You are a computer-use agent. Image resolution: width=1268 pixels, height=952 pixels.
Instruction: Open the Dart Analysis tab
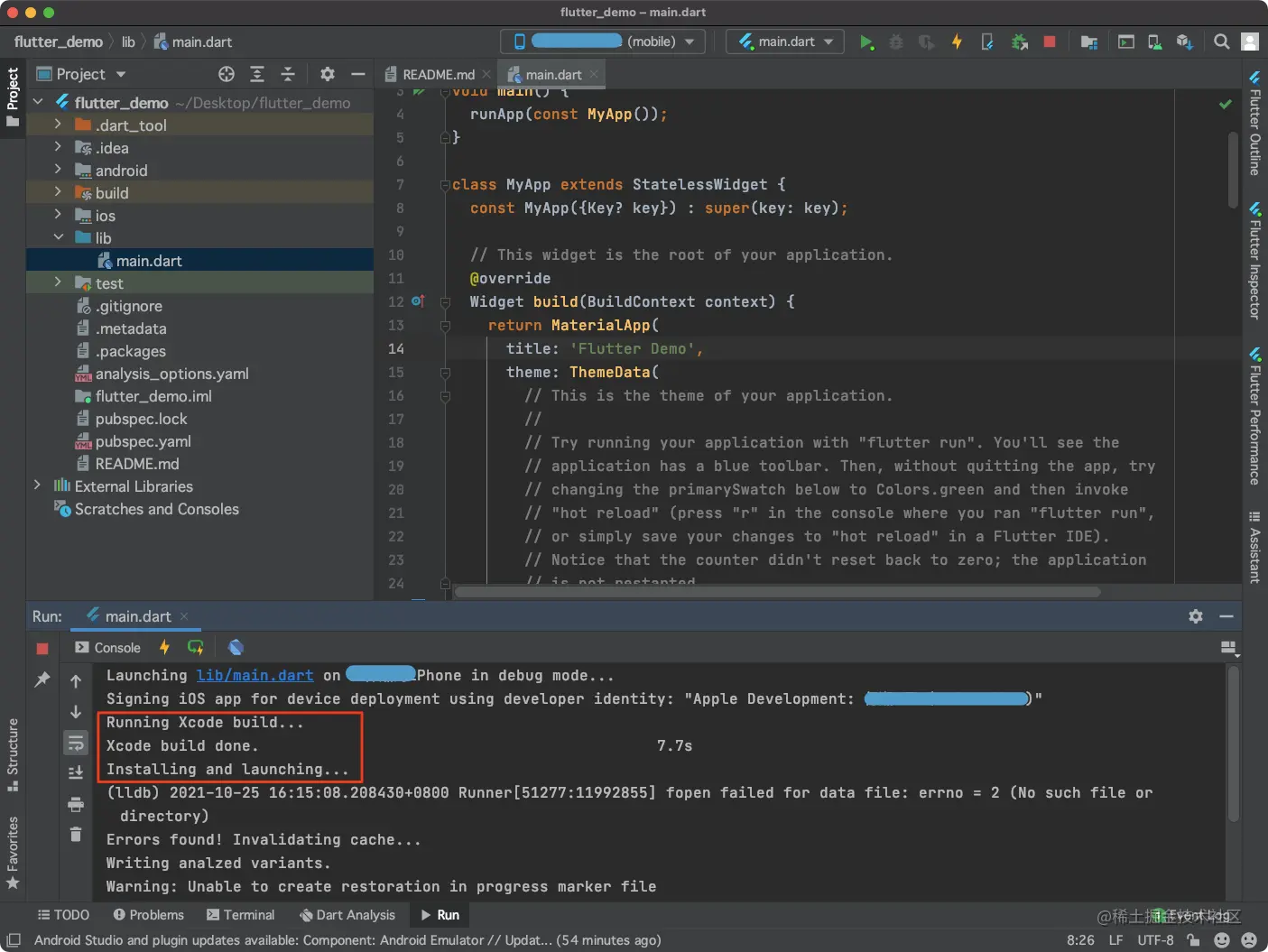click(x=347, y=915)
